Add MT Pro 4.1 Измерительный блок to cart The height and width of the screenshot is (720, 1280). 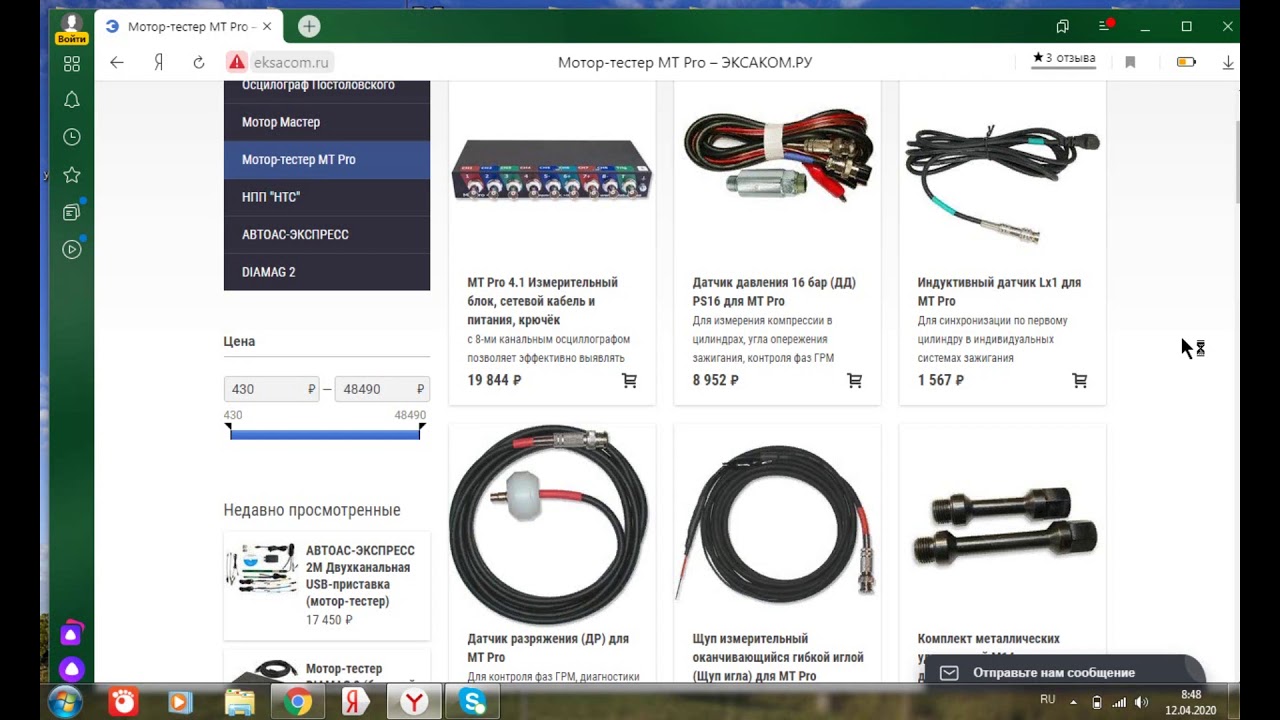tap(629, 381)
